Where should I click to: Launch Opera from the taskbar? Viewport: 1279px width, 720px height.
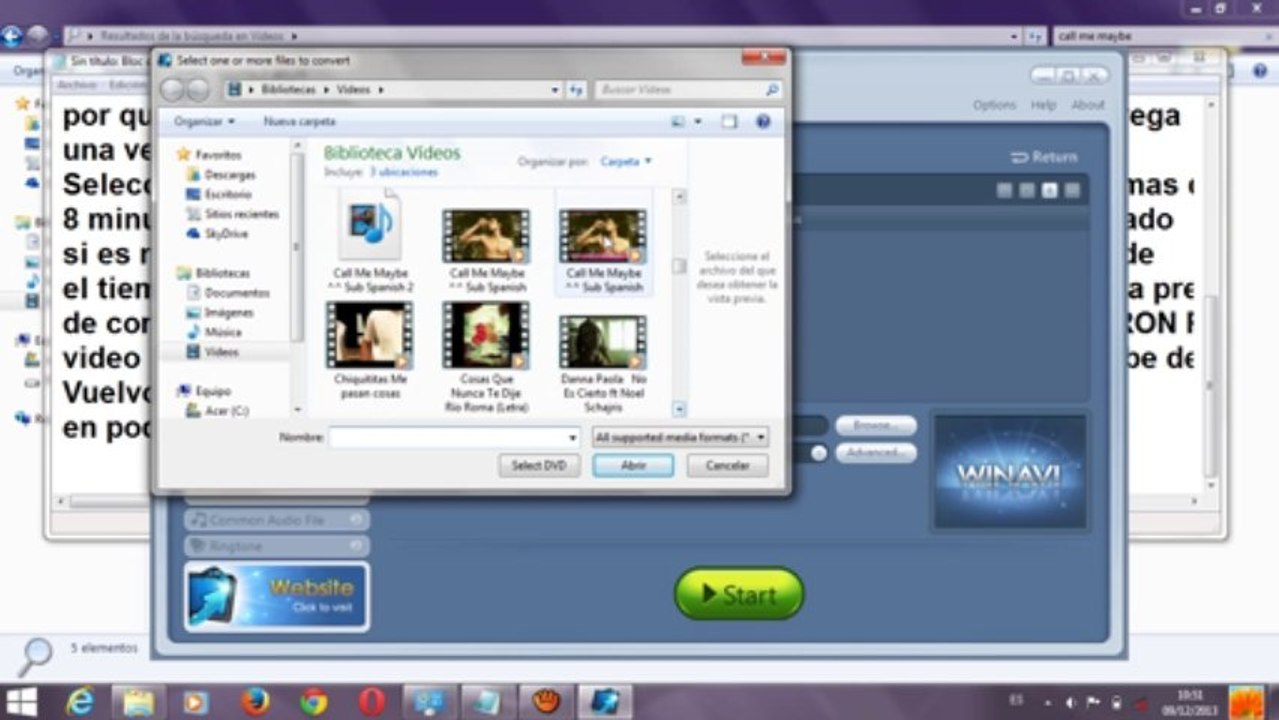click(x=371, y=702)
